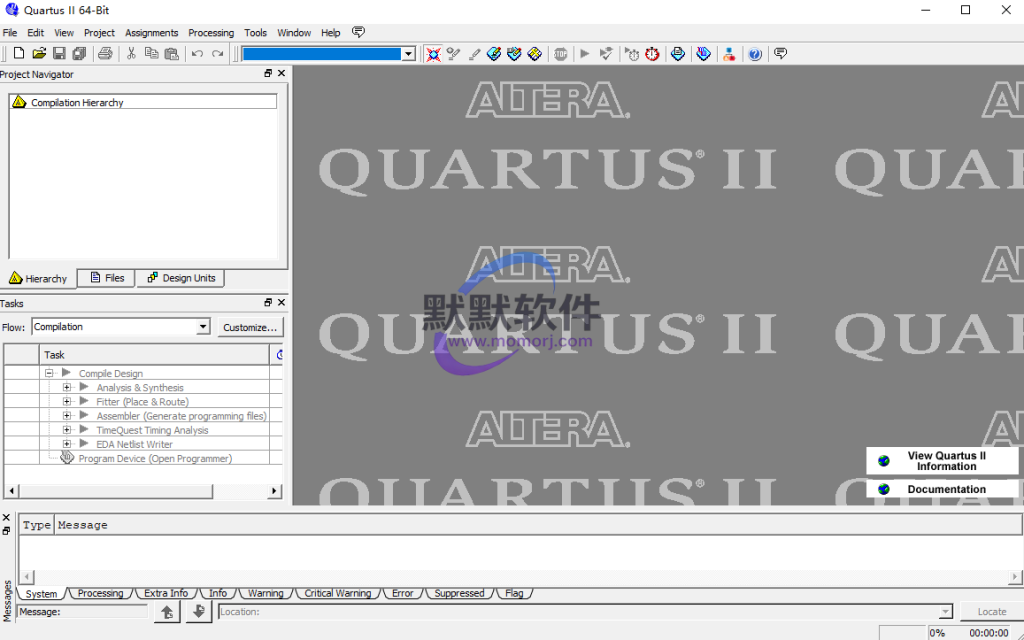Start Compilation with the play arrow icon
Viewport: 1024px width, 640px height.
585,54
